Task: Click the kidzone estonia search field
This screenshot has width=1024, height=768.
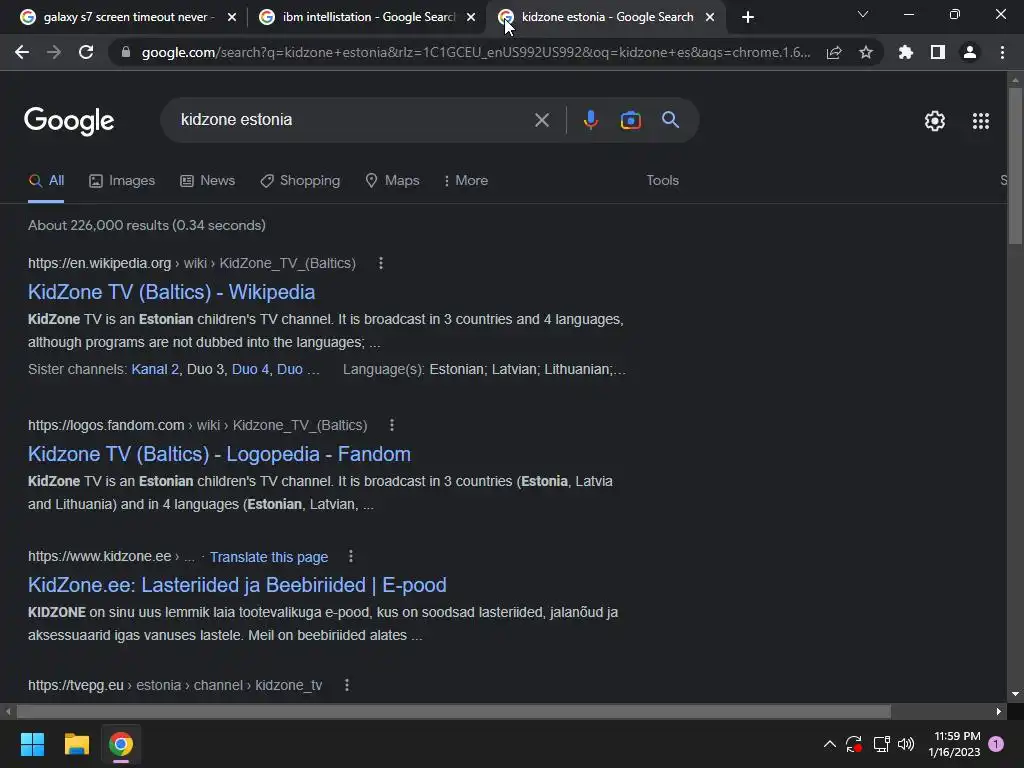Action: coord(353,120)
